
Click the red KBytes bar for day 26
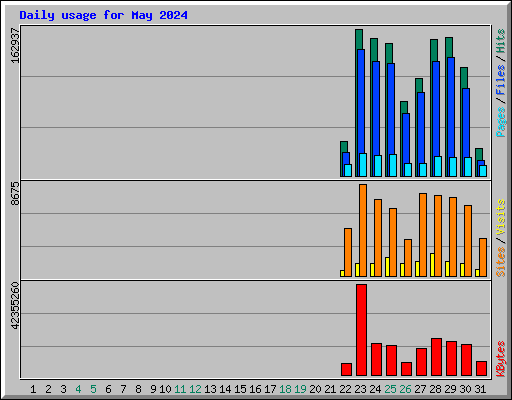click(406, 369)
